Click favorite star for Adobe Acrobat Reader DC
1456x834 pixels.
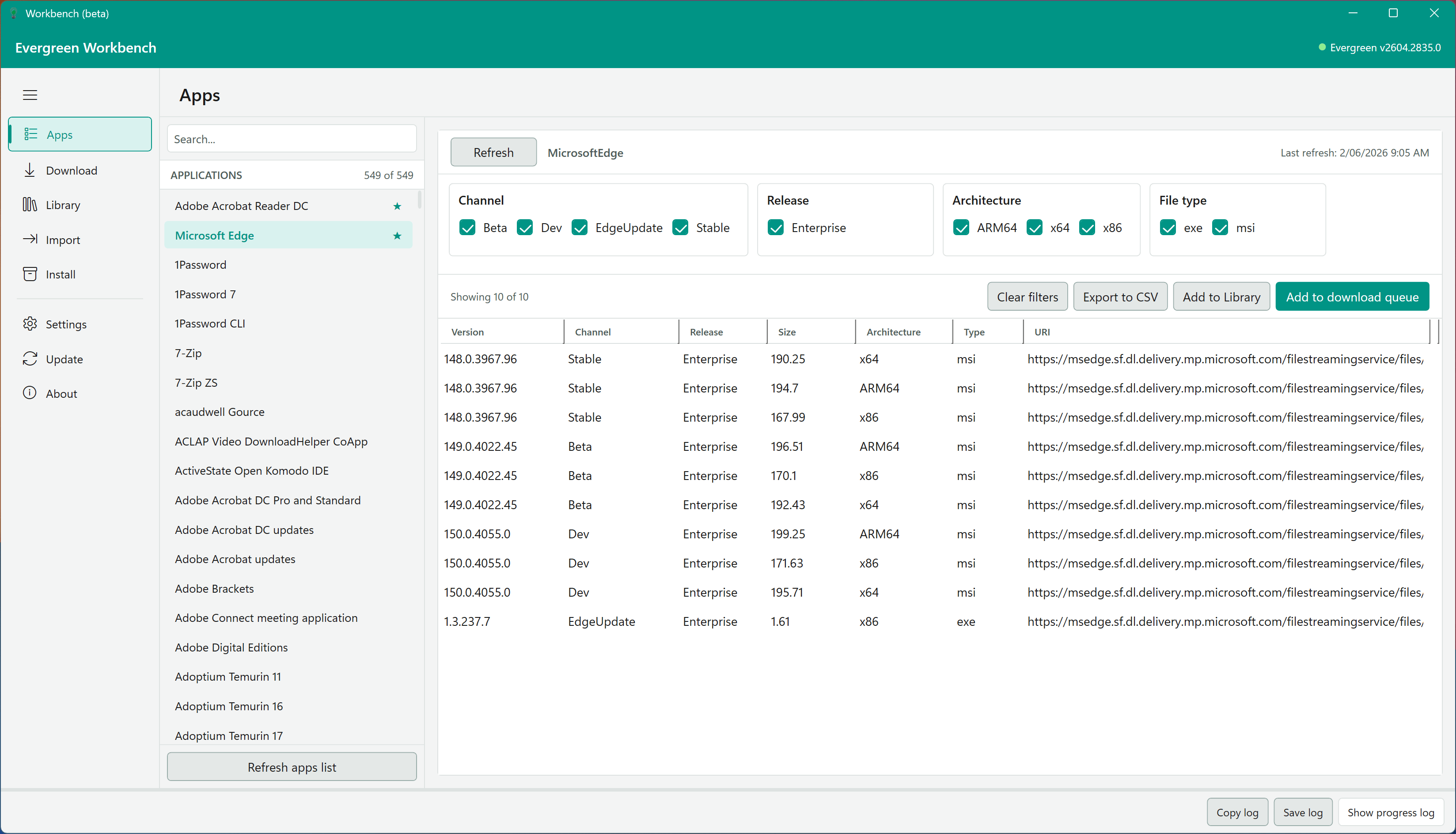(397, 206)
